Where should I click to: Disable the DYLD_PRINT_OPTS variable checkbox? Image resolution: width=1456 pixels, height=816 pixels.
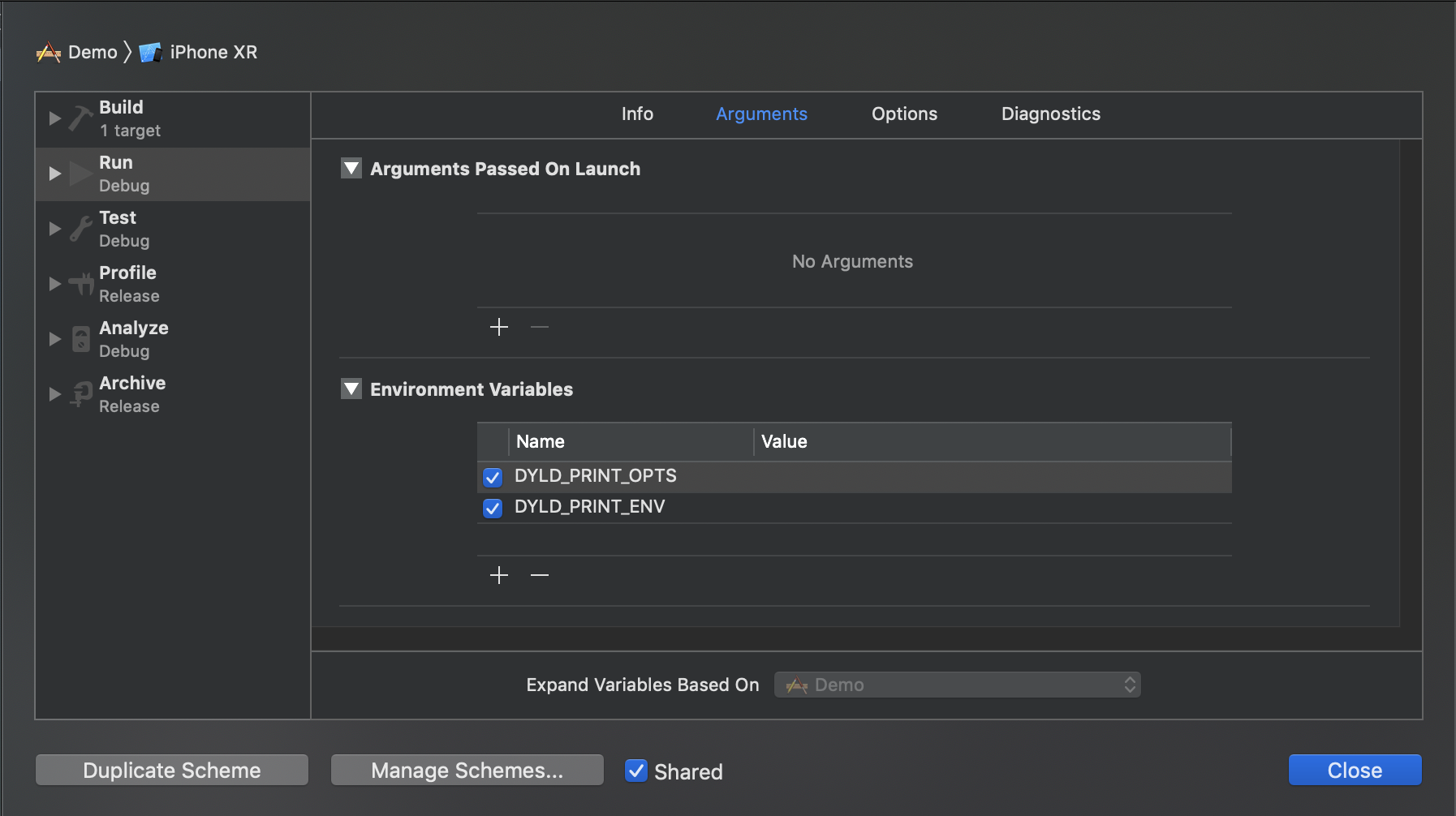(x=493, y=477)
